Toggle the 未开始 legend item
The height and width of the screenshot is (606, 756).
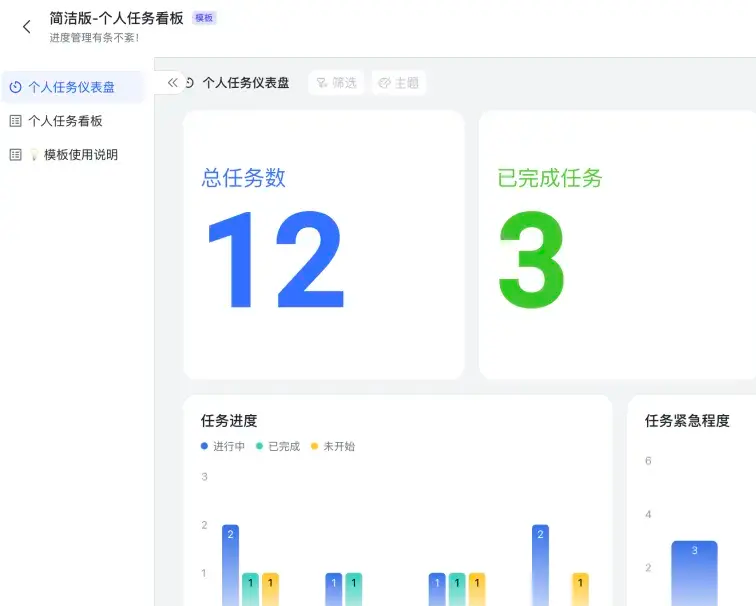(333, 446)
